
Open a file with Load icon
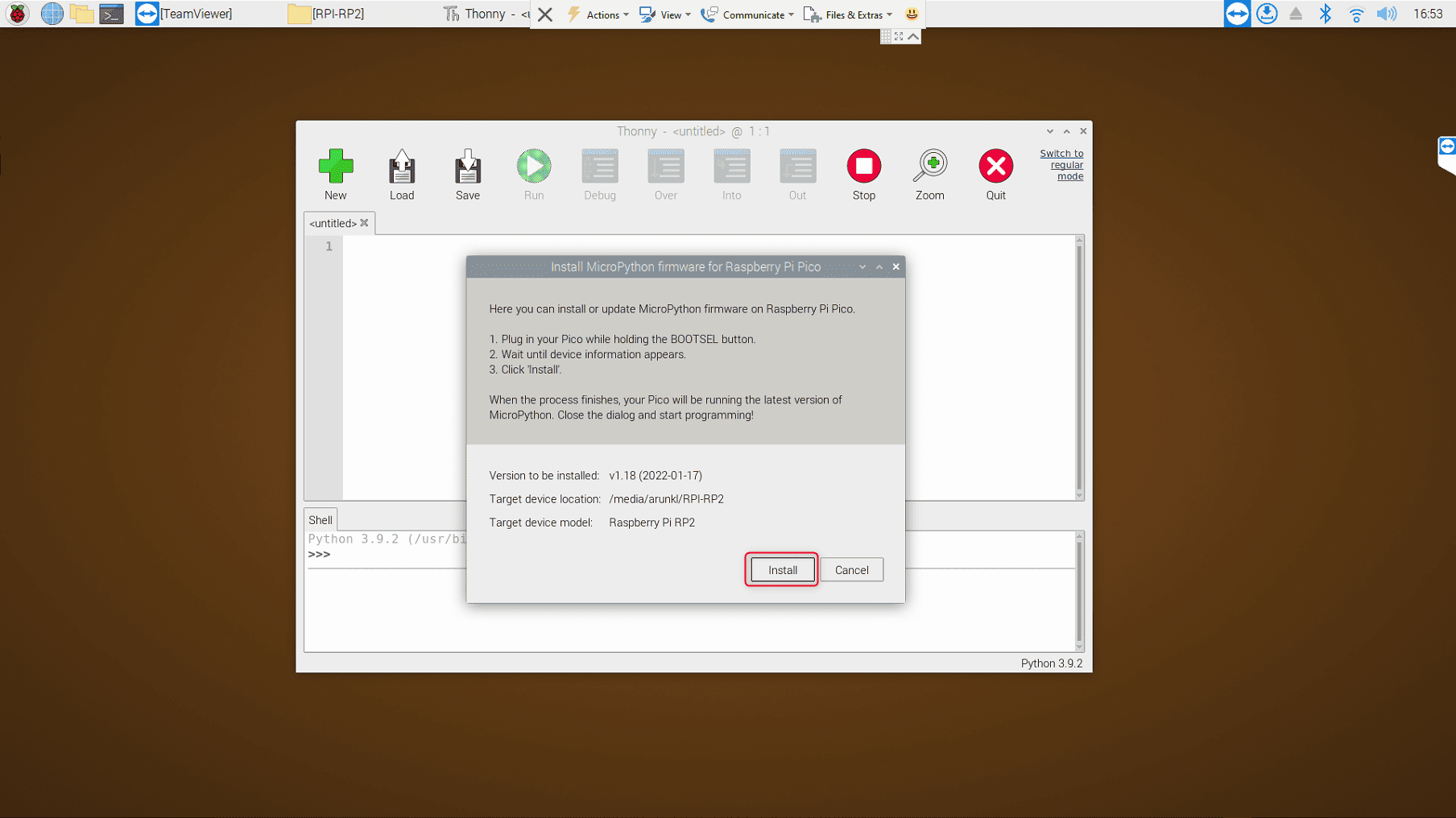click(402, 167)
